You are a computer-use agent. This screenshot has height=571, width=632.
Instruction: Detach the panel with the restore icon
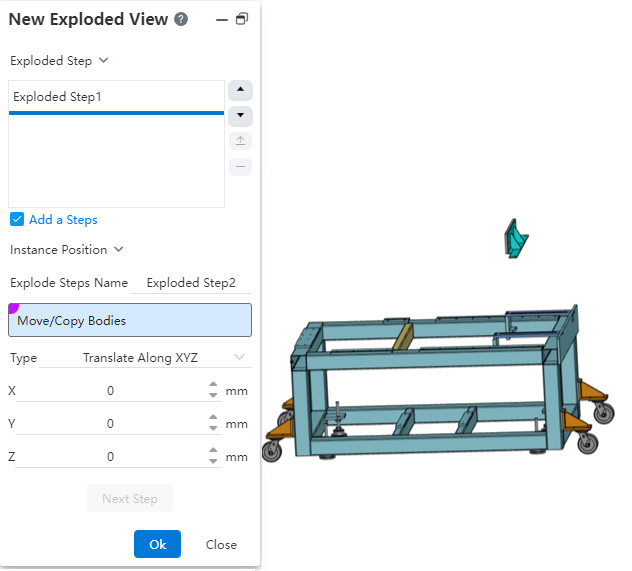click(x=242, y=19)
